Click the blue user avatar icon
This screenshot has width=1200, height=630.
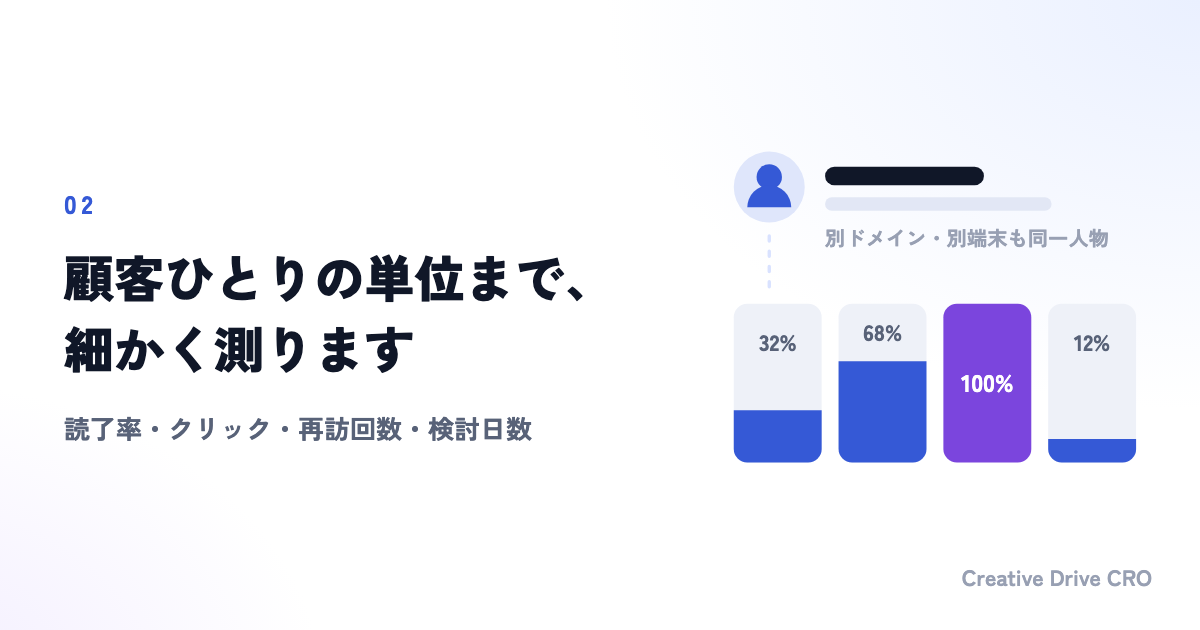pyautogui.click(x=769, y=187)
